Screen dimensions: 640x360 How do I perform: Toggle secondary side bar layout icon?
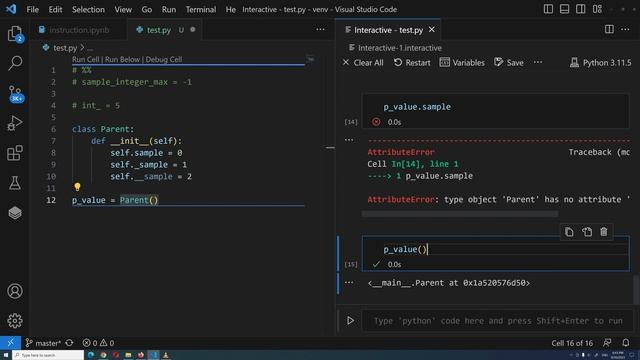coord(580,9)
